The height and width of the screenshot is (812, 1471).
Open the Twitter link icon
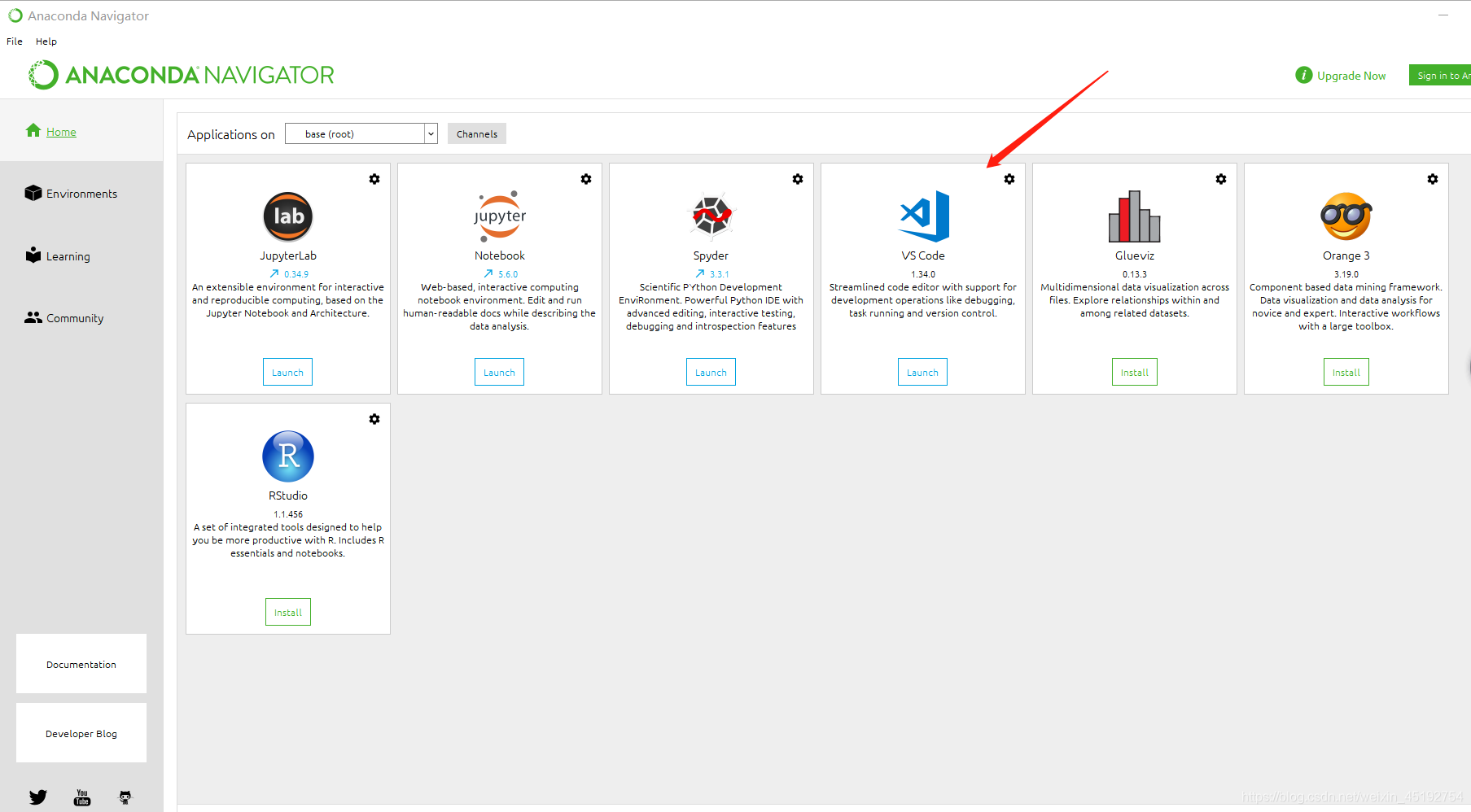point(38,797)
